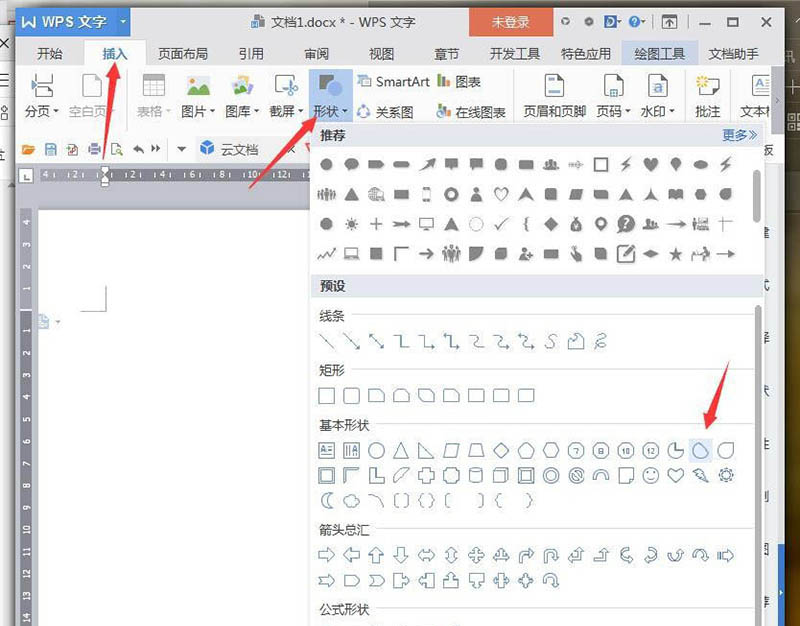This screenshot has height=626, width=800.
Task: Open 在线图表 online charts
Action: (x=471, y=112)
